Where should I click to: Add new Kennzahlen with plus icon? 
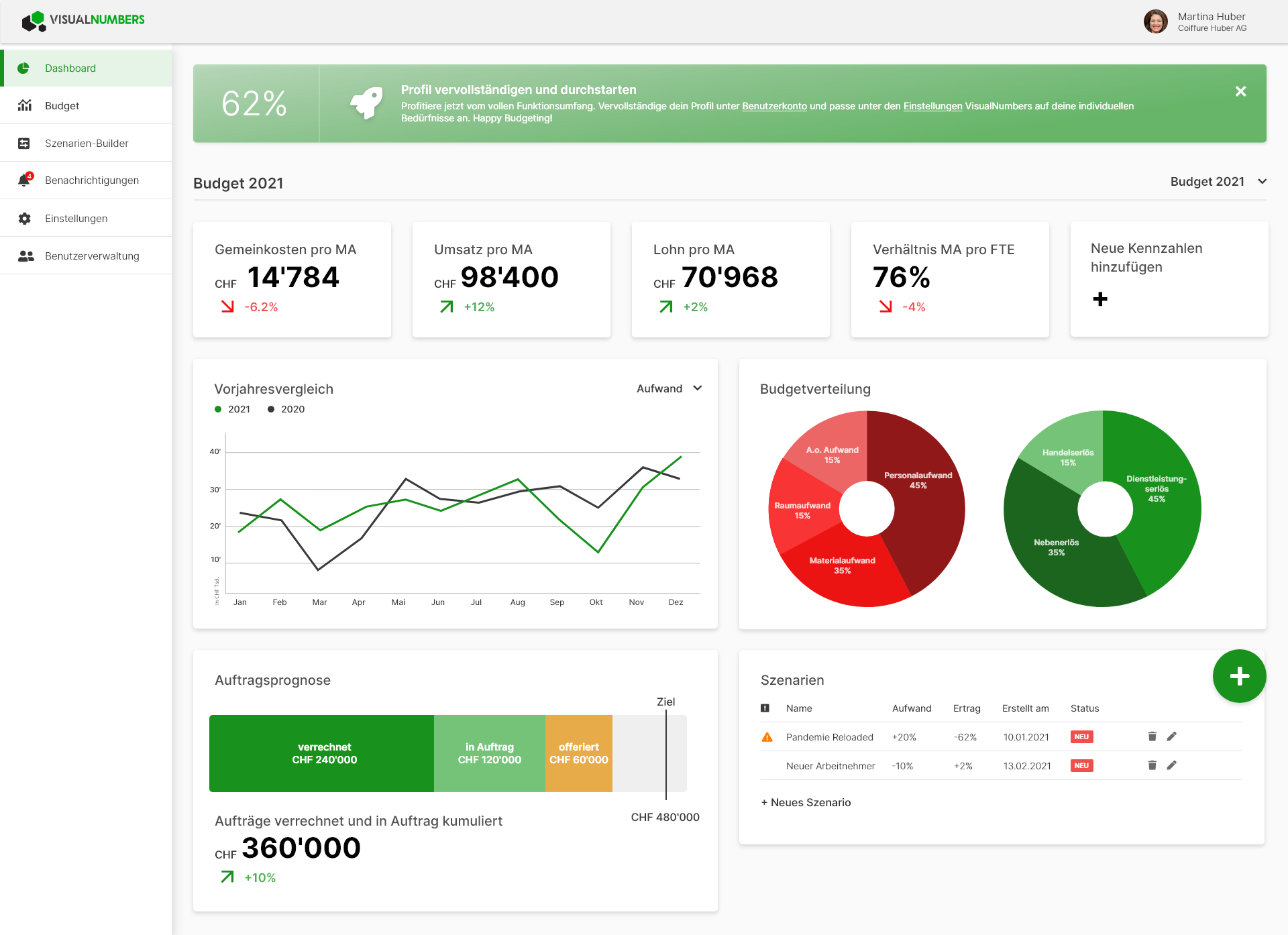coord(1100,299)
